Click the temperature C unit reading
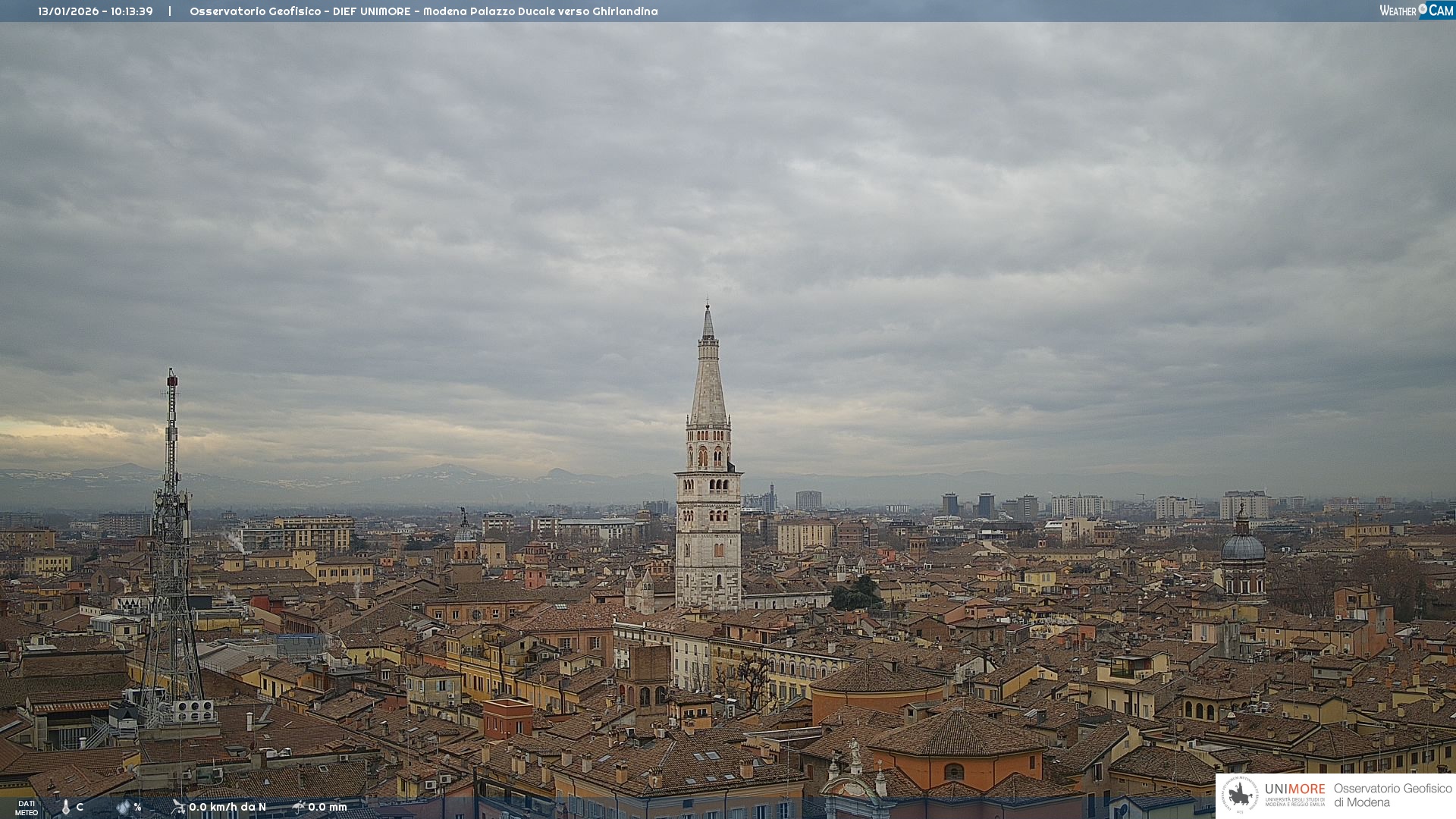1456x819 pixels. pos(80,807)
